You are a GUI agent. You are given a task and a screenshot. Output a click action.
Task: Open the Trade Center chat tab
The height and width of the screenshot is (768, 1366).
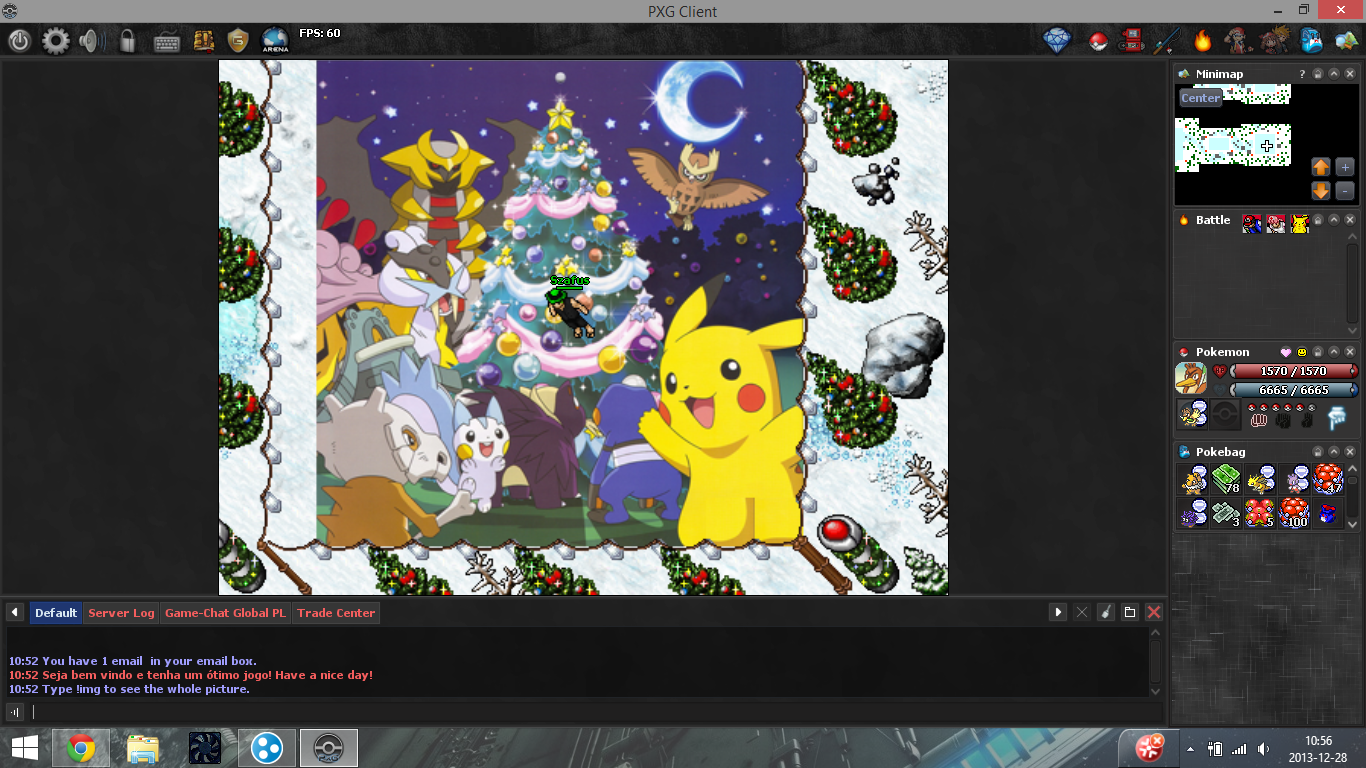point(336,613)
